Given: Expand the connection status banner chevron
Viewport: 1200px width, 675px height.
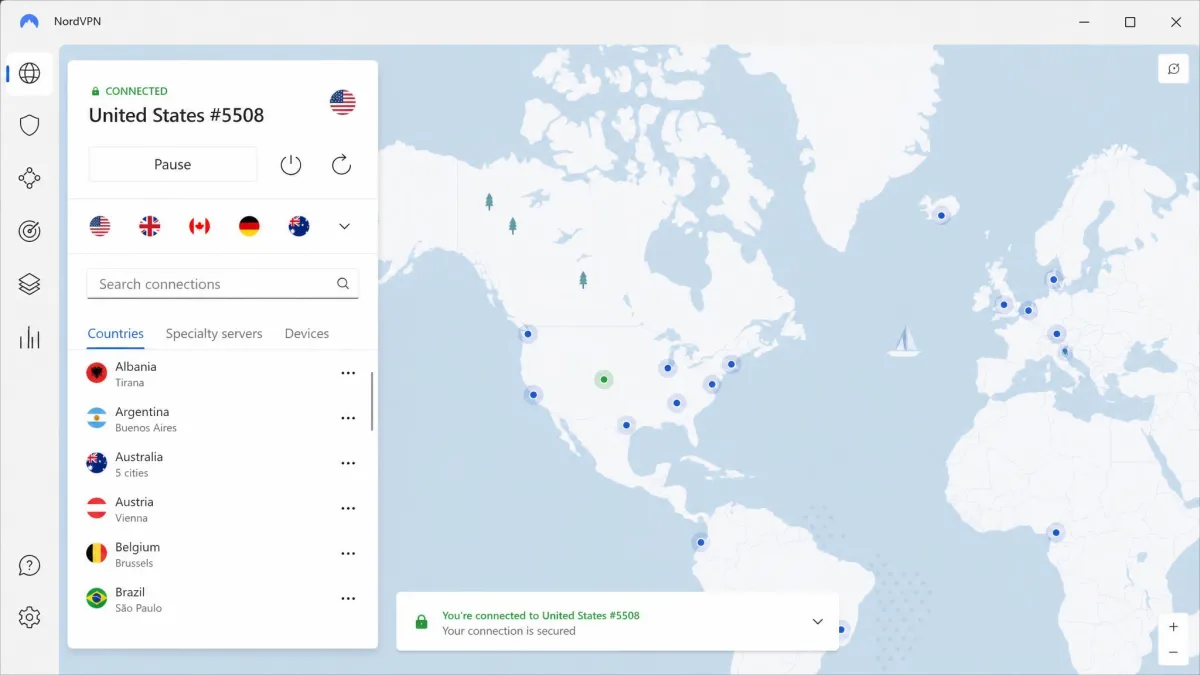Looking at the screenshot, I should coord(817,622).
